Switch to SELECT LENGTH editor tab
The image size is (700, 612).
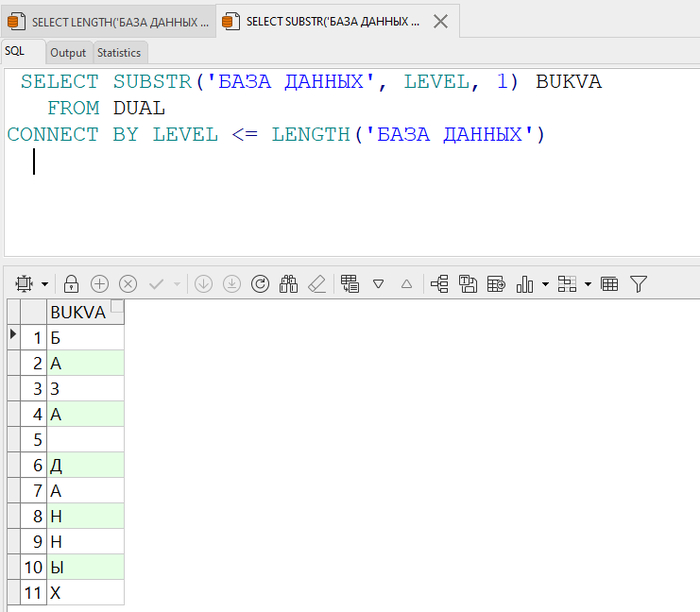(110, 21)
